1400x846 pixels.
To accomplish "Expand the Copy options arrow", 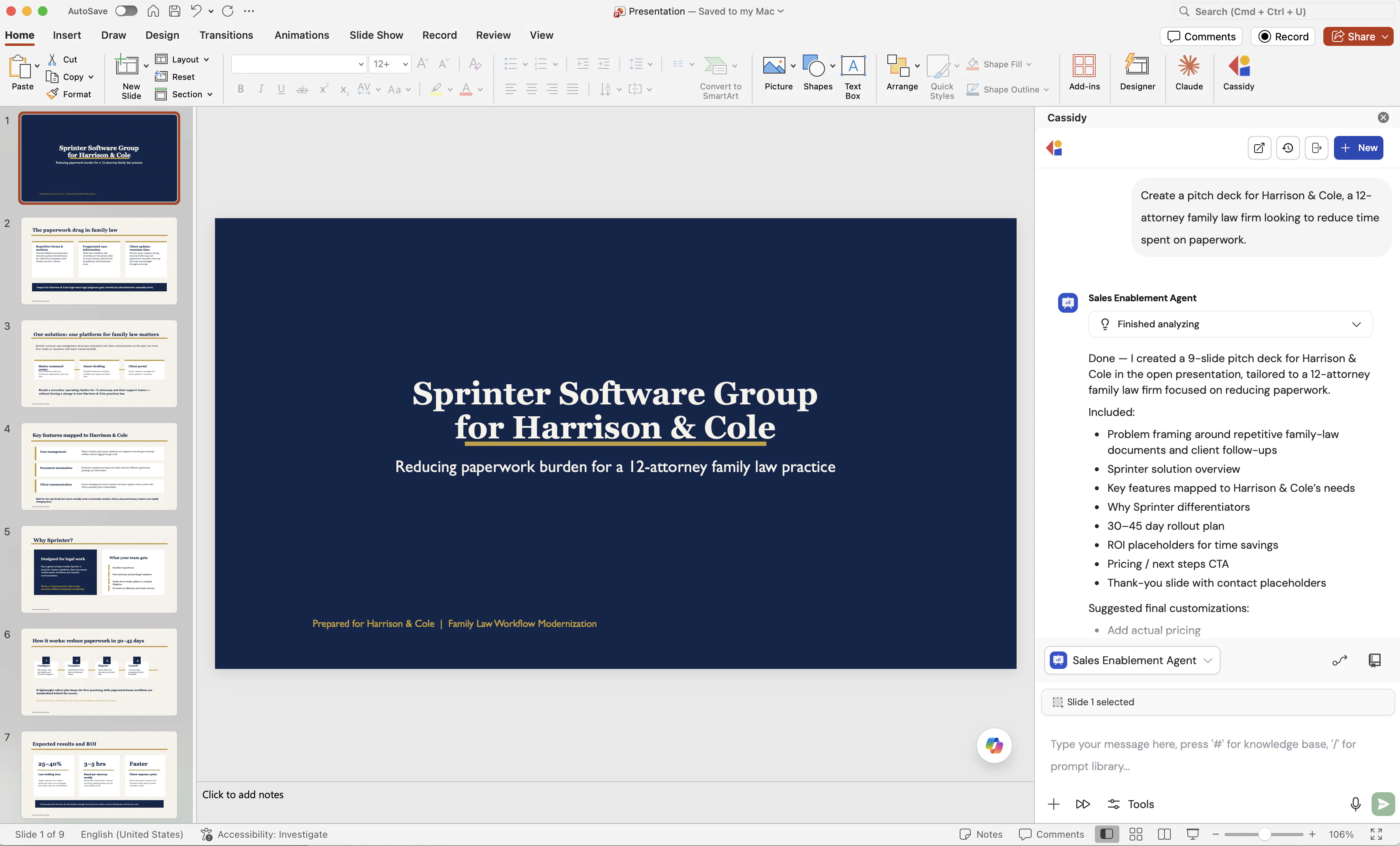I will click(91, 77).
